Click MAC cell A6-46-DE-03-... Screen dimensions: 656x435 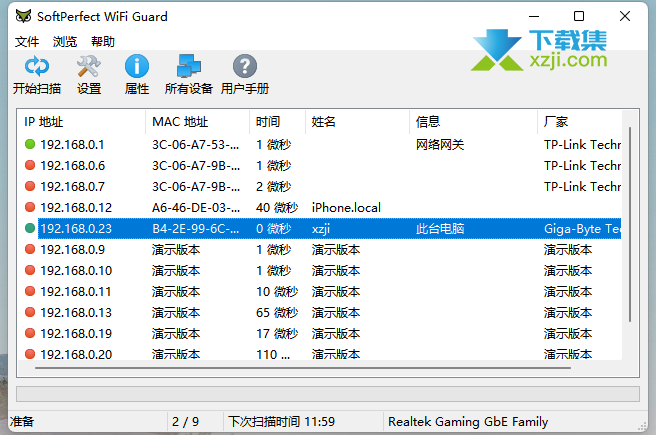196,207
